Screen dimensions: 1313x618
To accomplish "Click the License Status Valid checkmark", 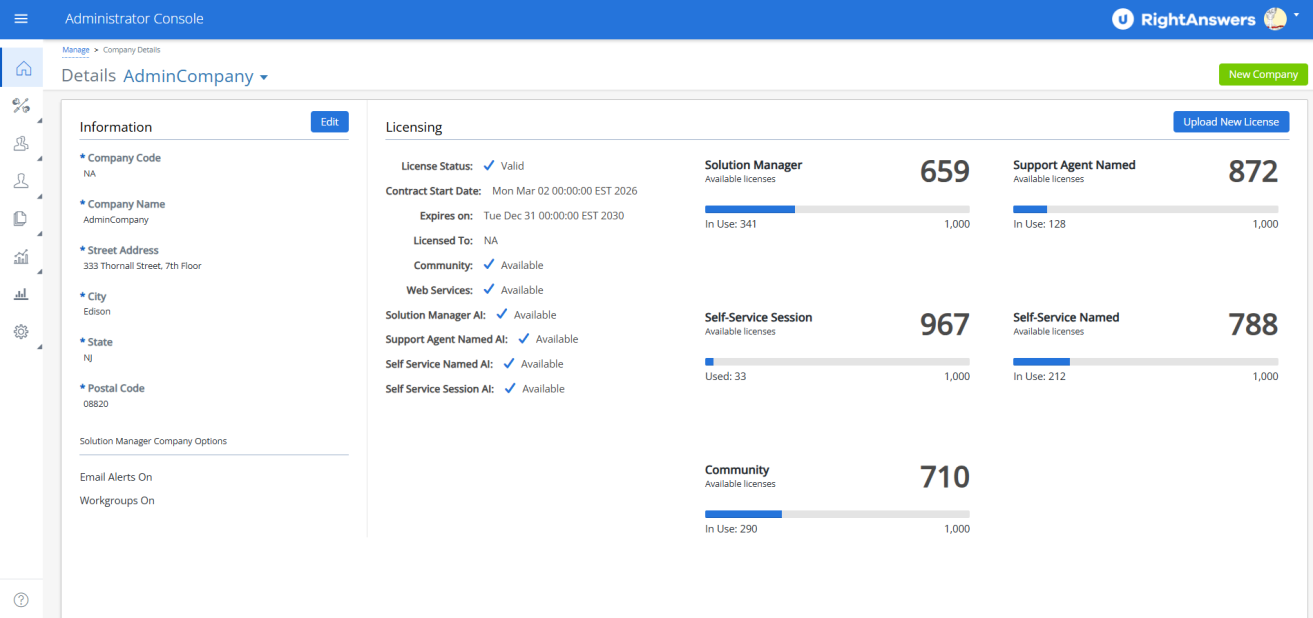I will pyautogui.click(x=489, y=166).
